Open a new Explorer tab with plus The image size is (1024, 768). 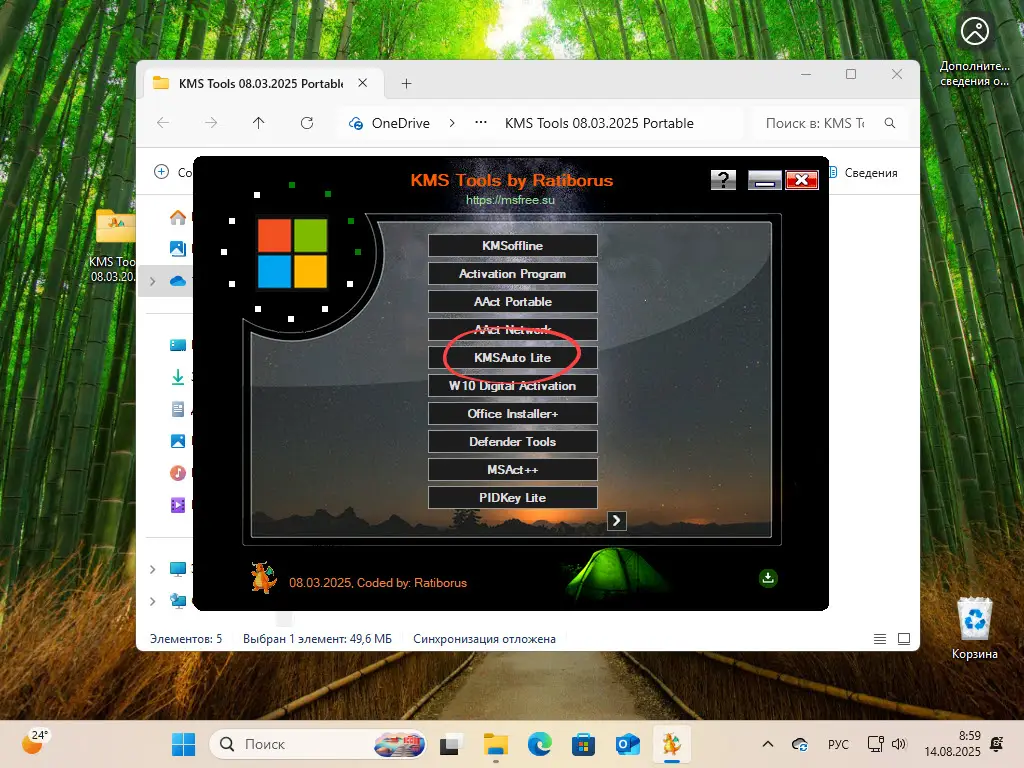click(406, 84)
